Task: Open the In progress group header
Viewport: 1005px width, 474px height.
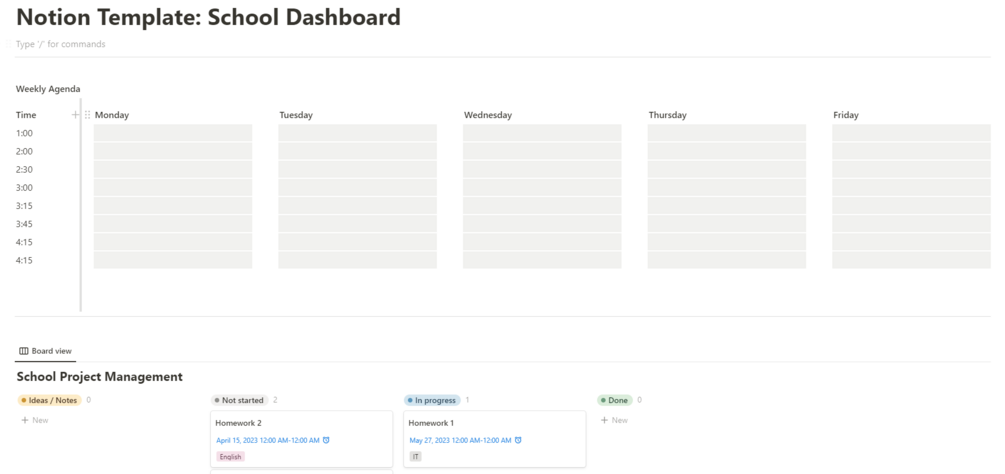Action: coord(433,400)
